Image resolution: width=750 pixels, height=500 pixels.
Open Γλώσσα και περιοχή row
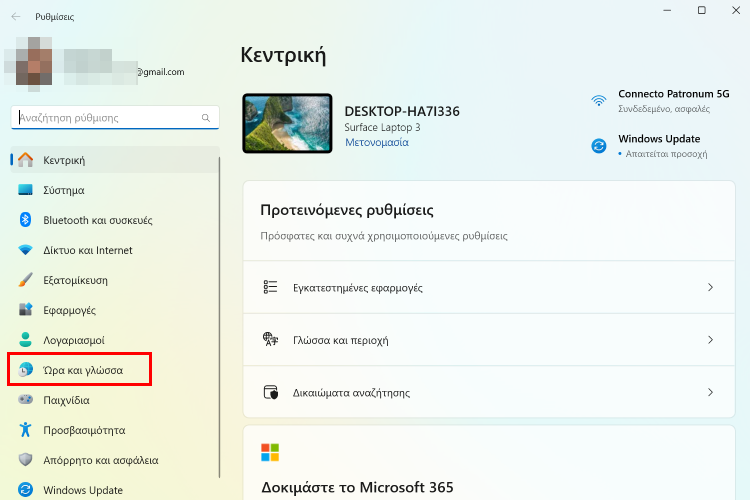[x=489, y=340]
